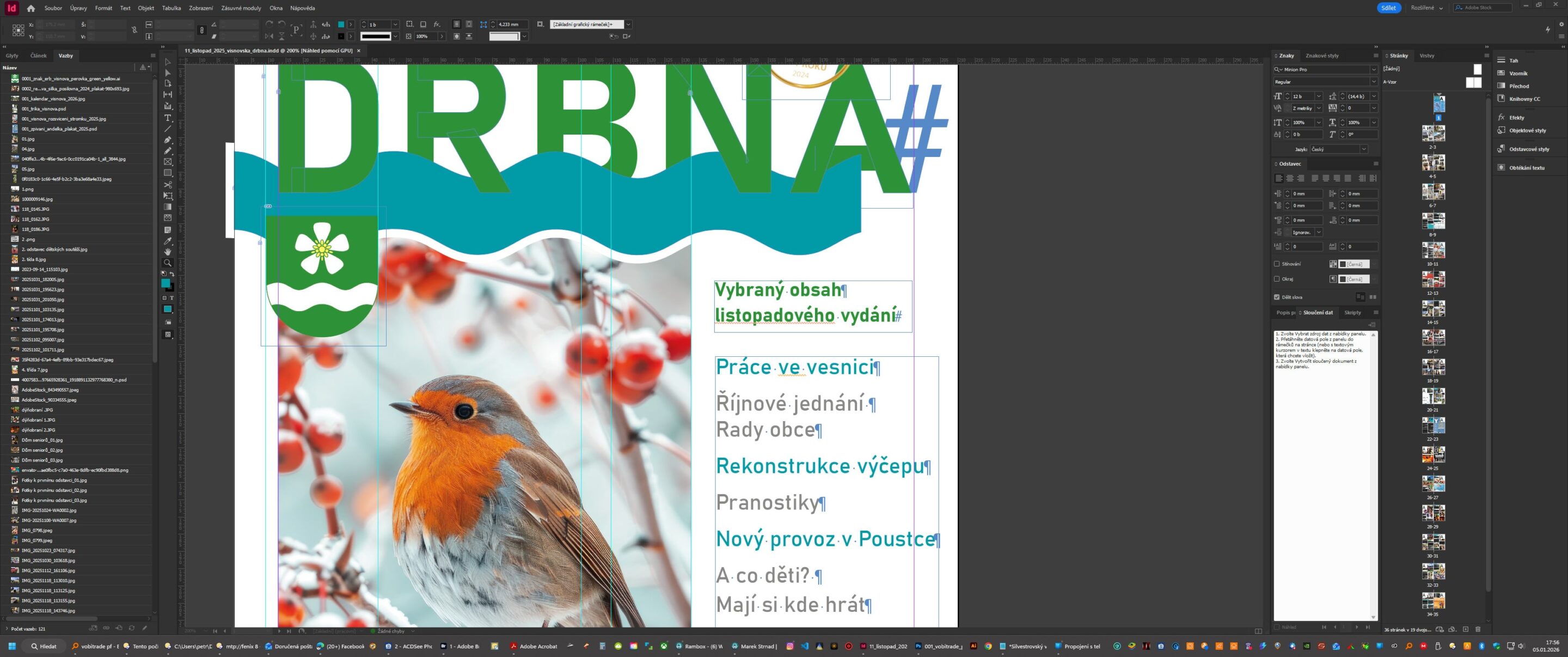Pick the Rectangle Frame tool

pyautogui.click(x=167, y=162)
